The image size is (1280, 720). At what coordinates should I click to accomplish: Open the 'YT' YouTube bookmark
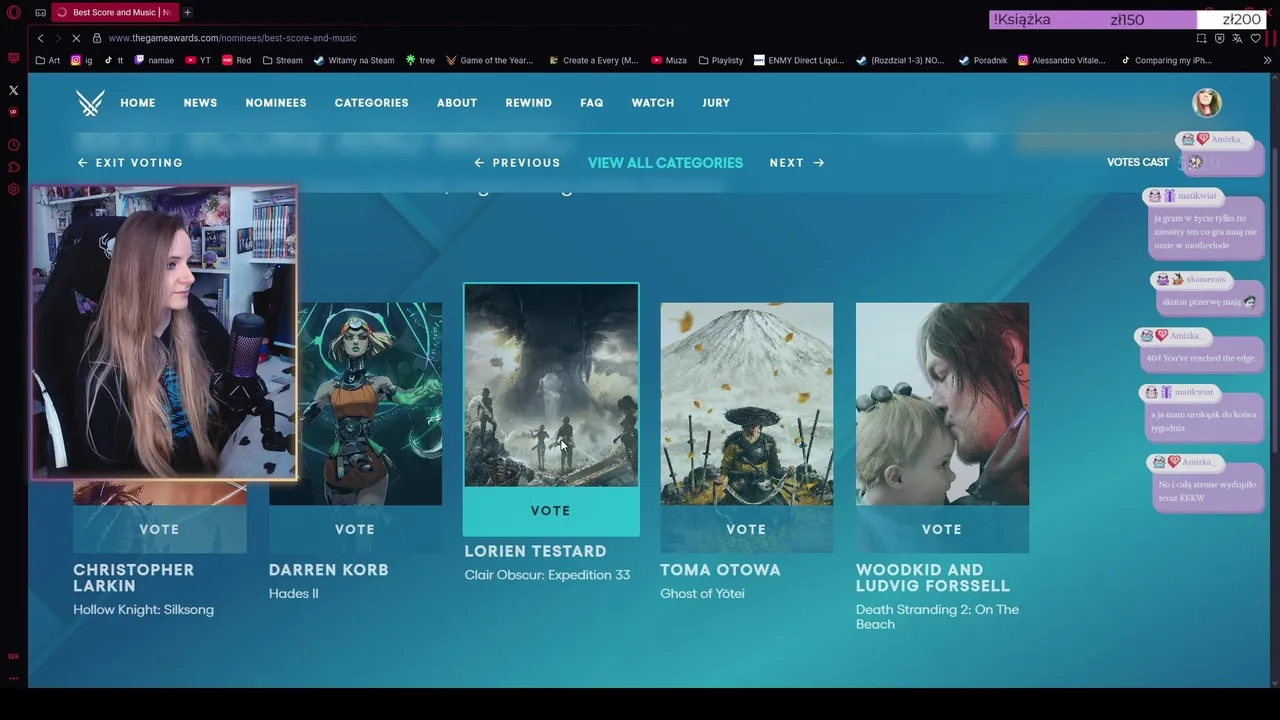pyautogui.click(x=198, y=60)
